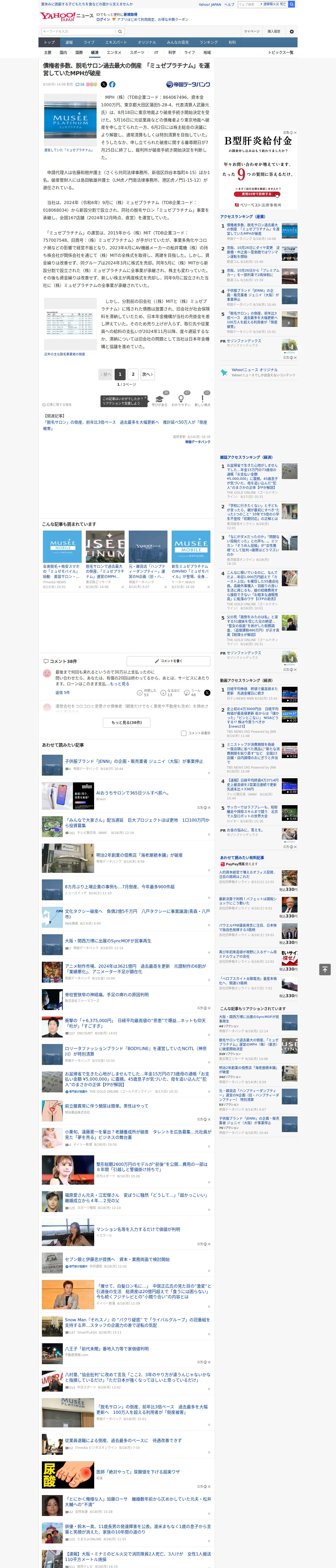Open the セブン銀と伊藤忠が提携へ article
The width and height of the screenshot is (336, 1568).
coord(117,1259)
